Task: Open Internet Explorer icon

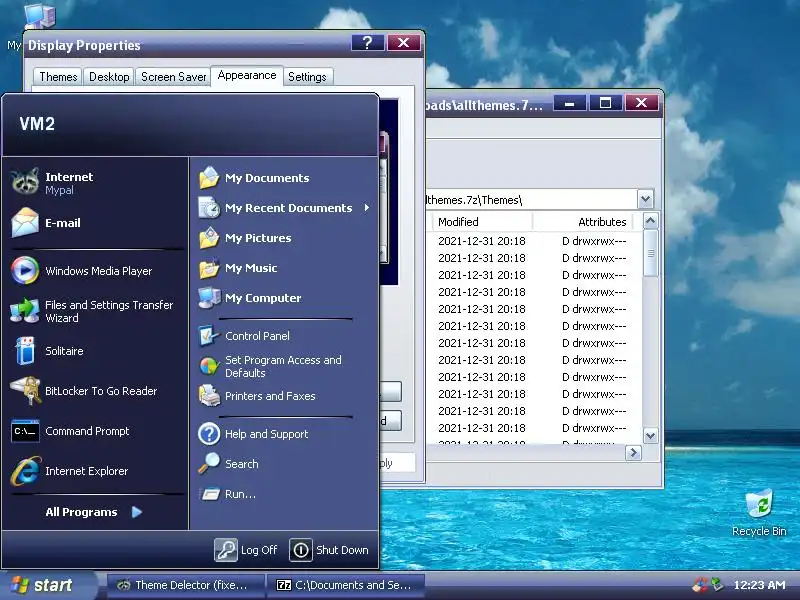Action: (x=25, y=471)
